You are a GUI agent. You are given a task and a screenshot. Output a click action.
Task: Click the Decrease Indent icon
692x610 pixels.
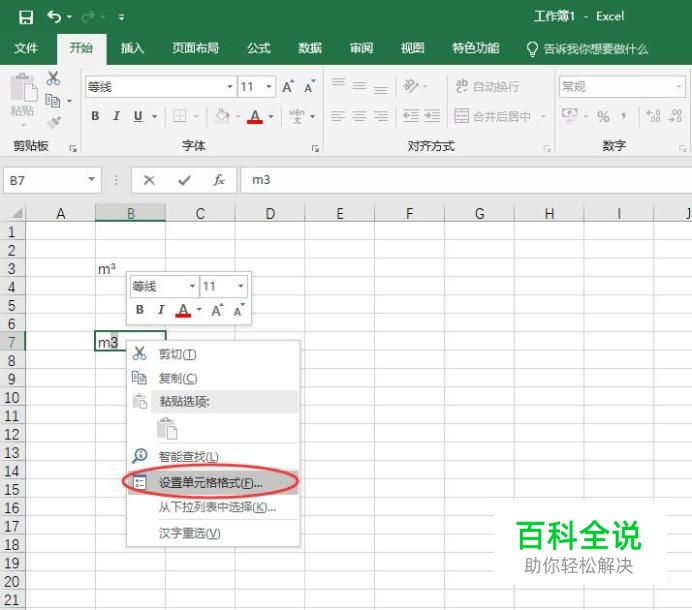(x=410, y=116)
